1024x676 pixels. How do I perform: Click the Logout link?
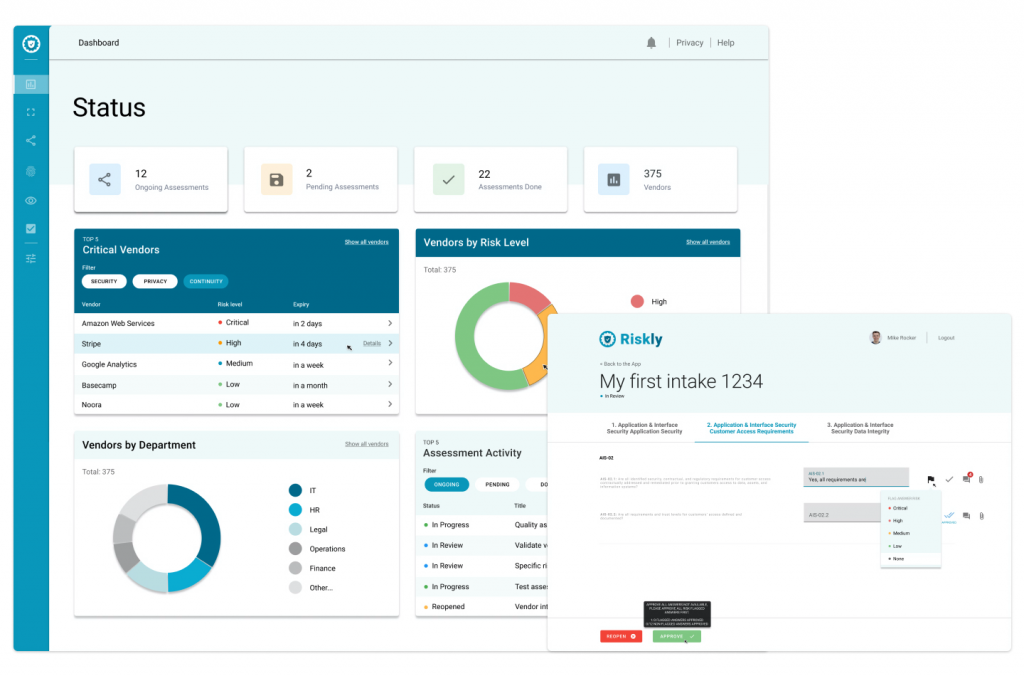[946, 338]
